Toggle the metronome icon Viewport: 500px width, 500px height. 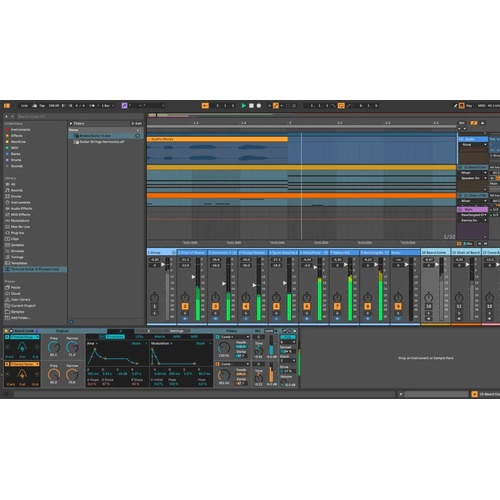click(x=92, y=106)
